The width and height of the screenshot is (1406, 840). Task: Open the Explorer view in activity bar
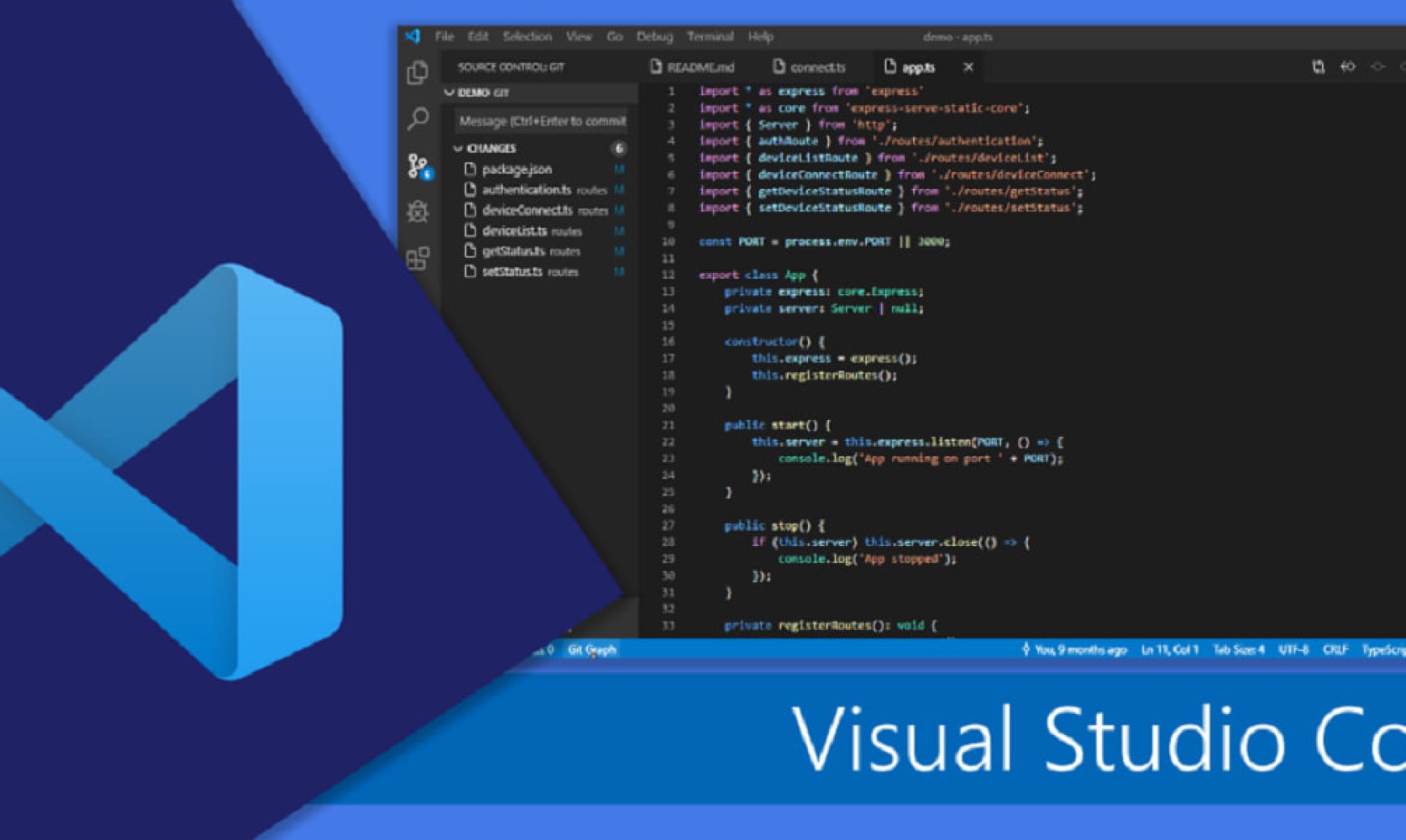pyautogui.click(x=418, y=73)
